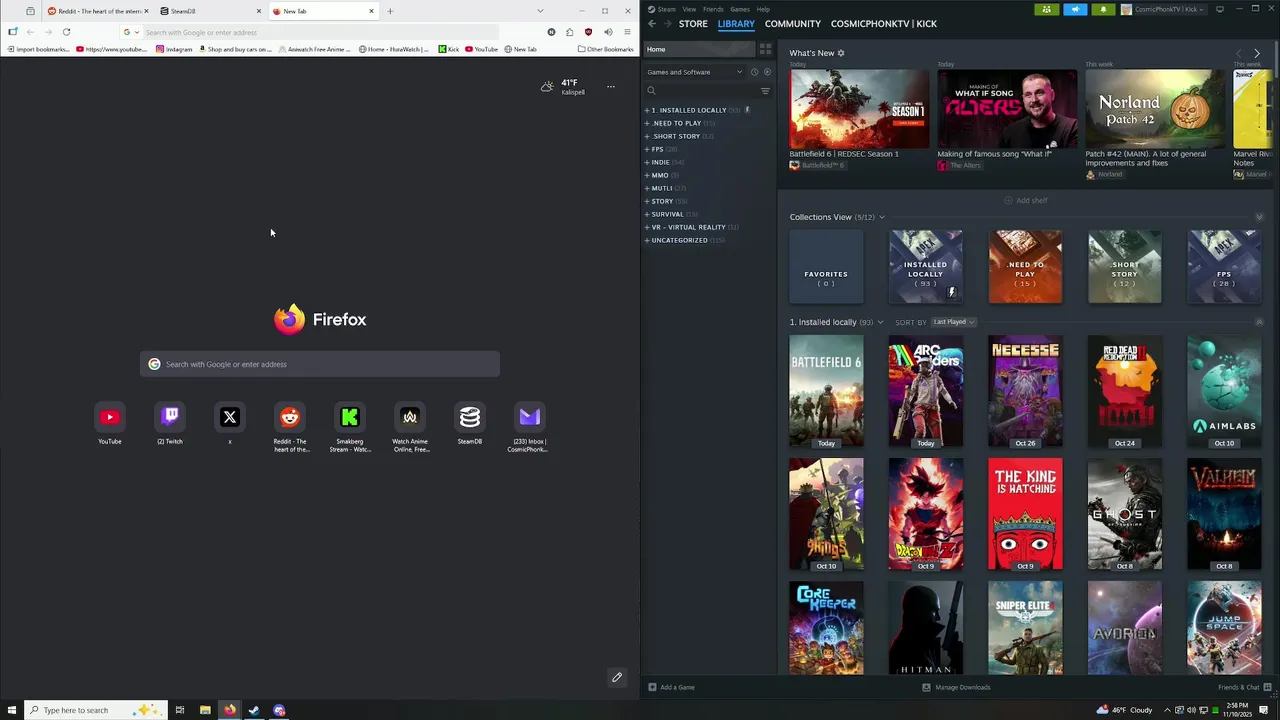Open the Reddit shortcut tile in Firefox
Screen dimensions: 1280x720
(x=290, y=417)
